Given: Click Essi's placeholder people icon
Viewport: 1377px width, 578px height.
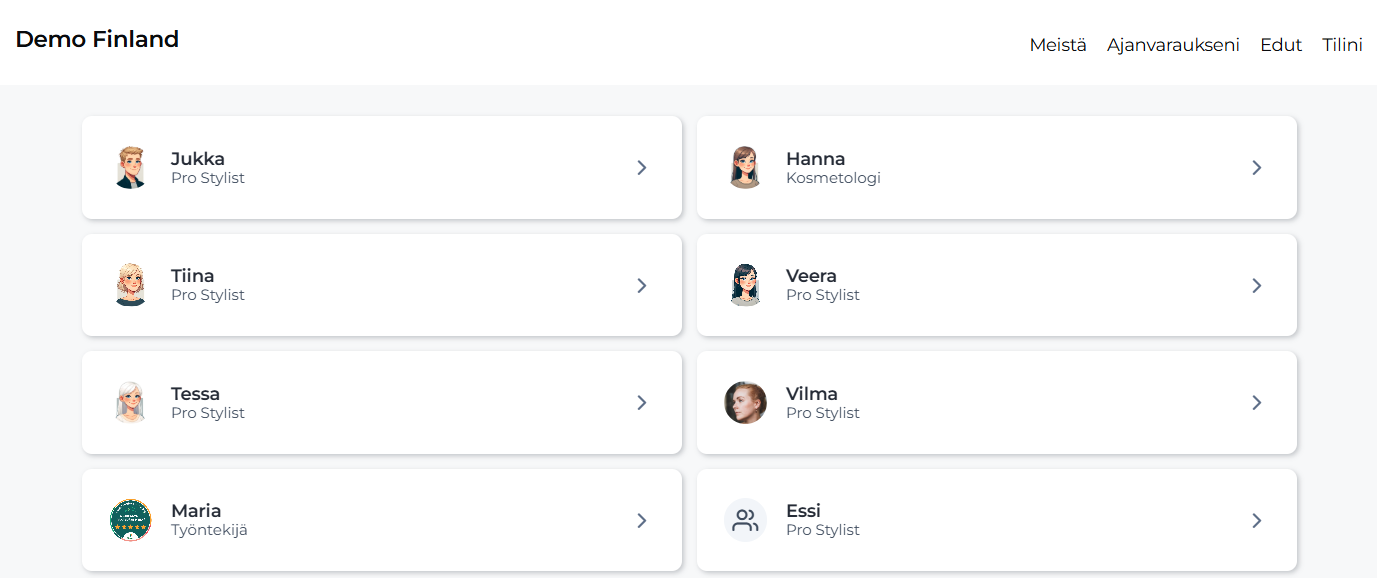Looking at the screenshot, I should click(x=745, y=520).
